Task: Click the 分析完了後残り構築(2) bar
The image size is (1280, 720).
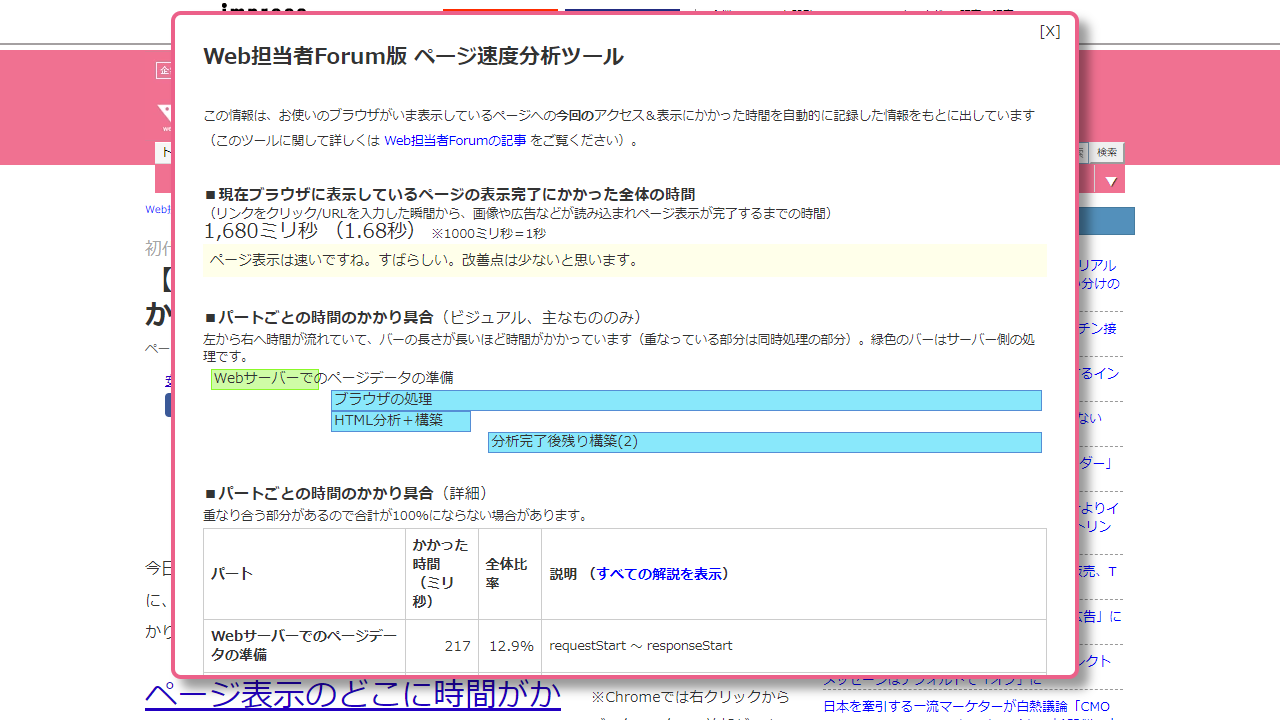Action: click(765, 442)
